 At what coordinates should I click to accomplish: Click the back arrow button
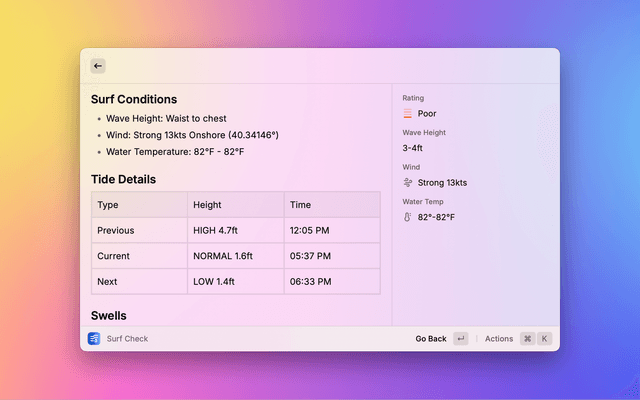(98, 66)
